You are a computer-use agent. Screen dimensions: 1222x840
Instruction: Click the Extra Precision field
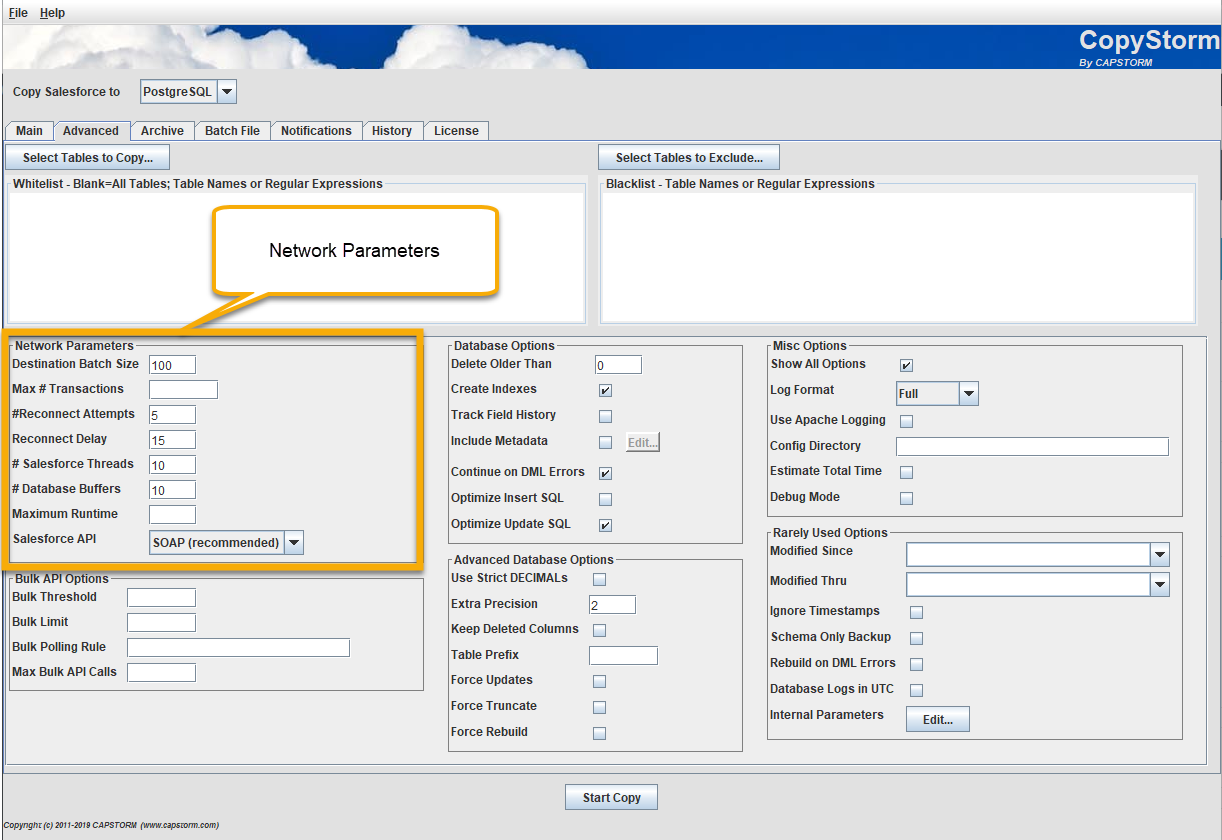tap(612, 605)
